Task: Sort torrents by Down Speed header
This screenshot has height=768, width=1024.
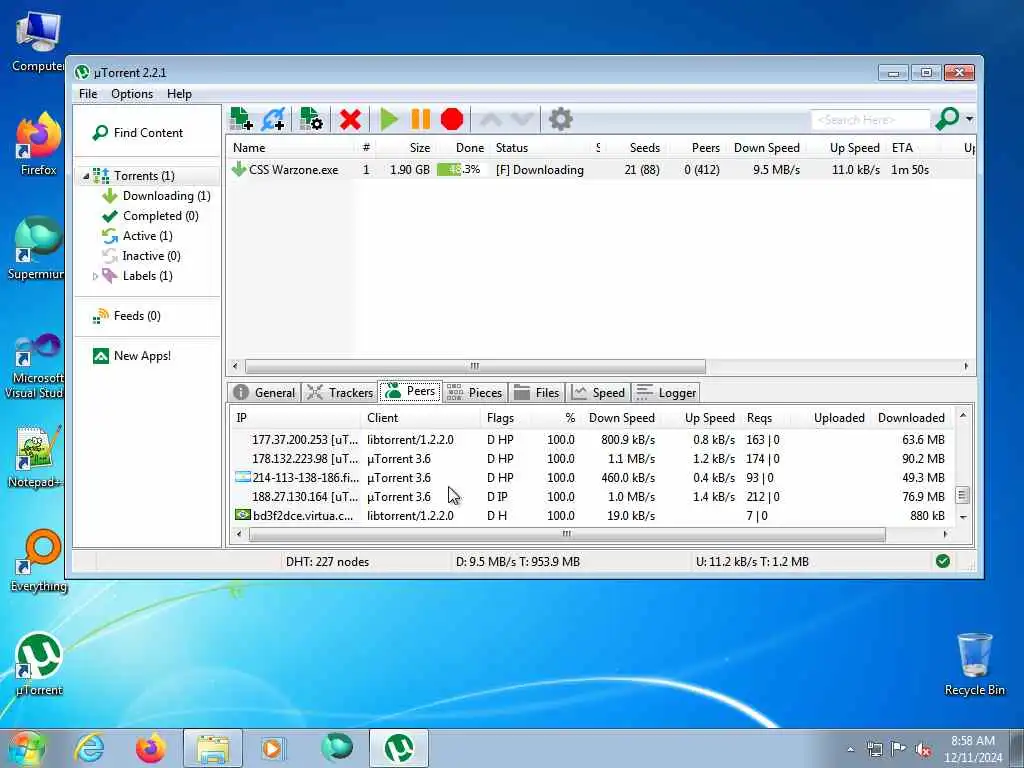Action: tap(767, 148)
